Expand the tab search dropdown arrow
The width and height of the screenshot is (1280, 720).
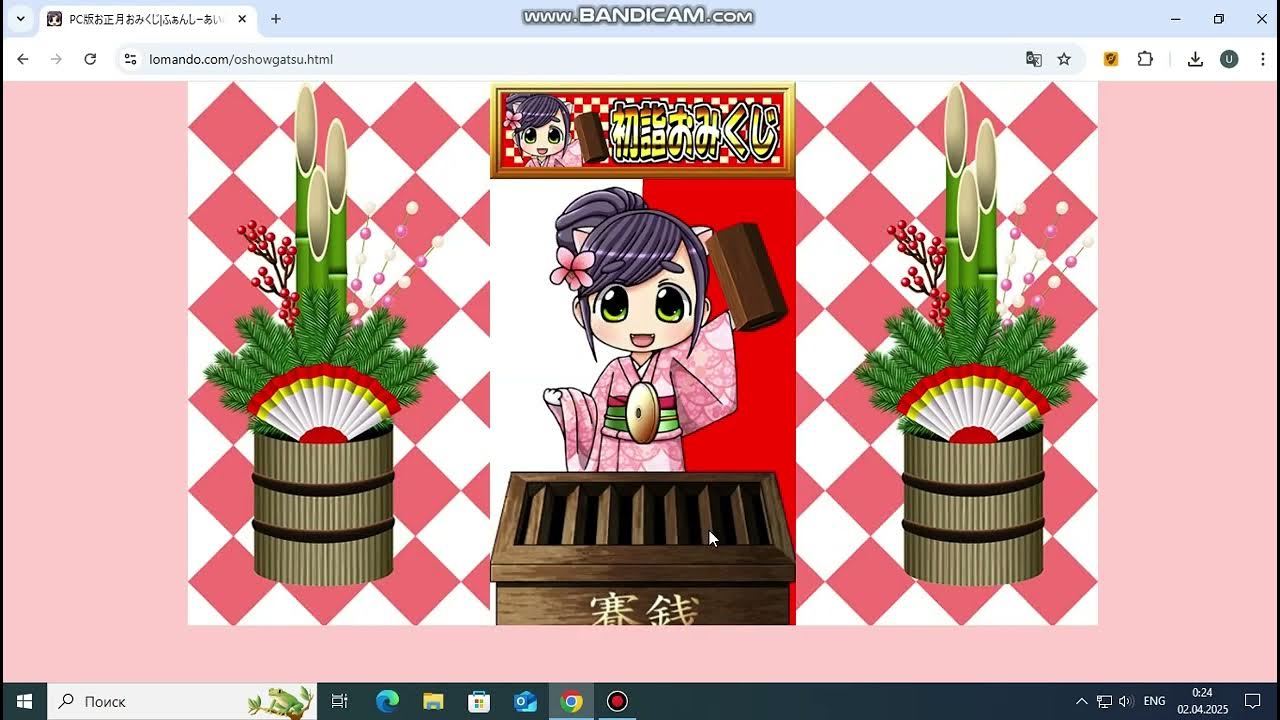(x=20, y=19)
